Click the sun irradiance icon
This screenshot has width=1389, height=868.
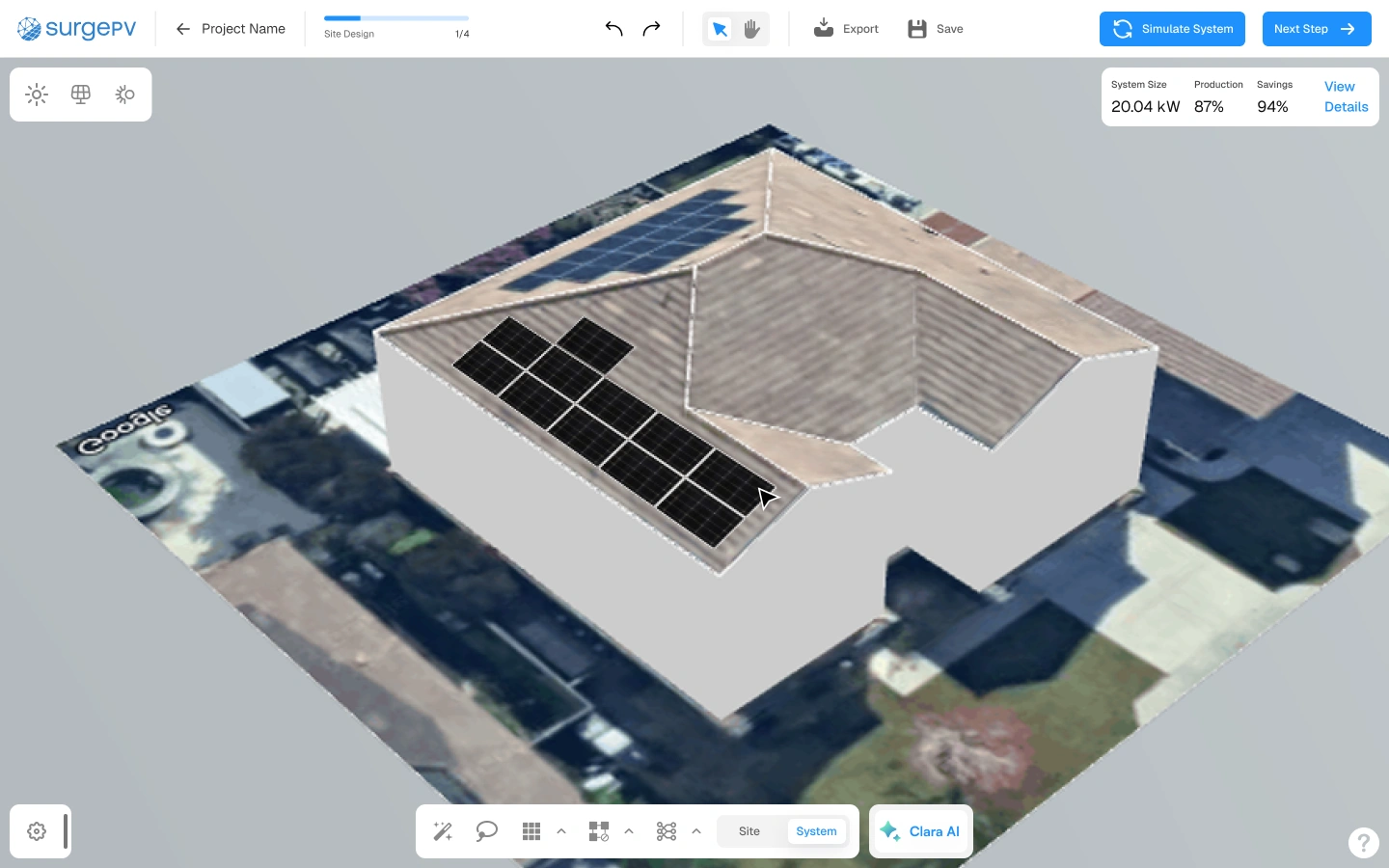point(37,95)
